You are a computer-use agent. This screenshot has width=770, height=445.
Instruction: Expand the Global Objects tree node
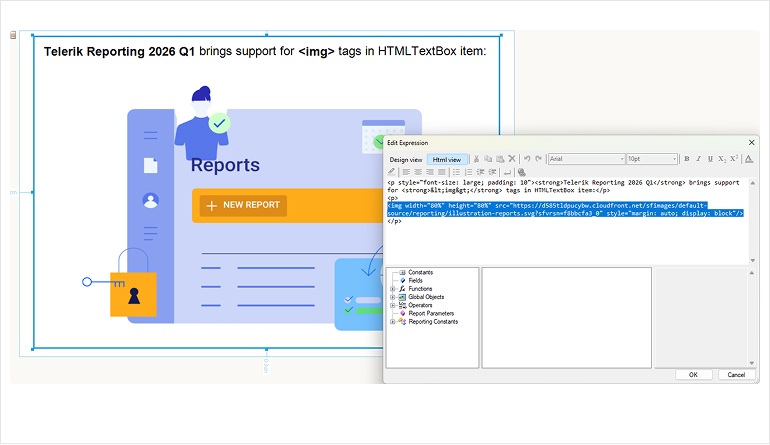click(x=392, y=297)
